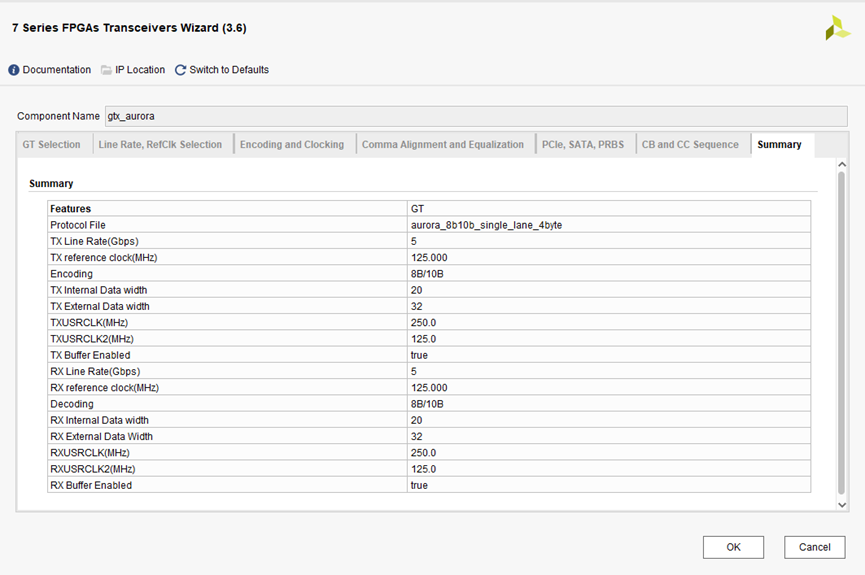Viewport: 865px width, 575px height.
Task: Select the Protocol File table row
Action: coord(228,225)
